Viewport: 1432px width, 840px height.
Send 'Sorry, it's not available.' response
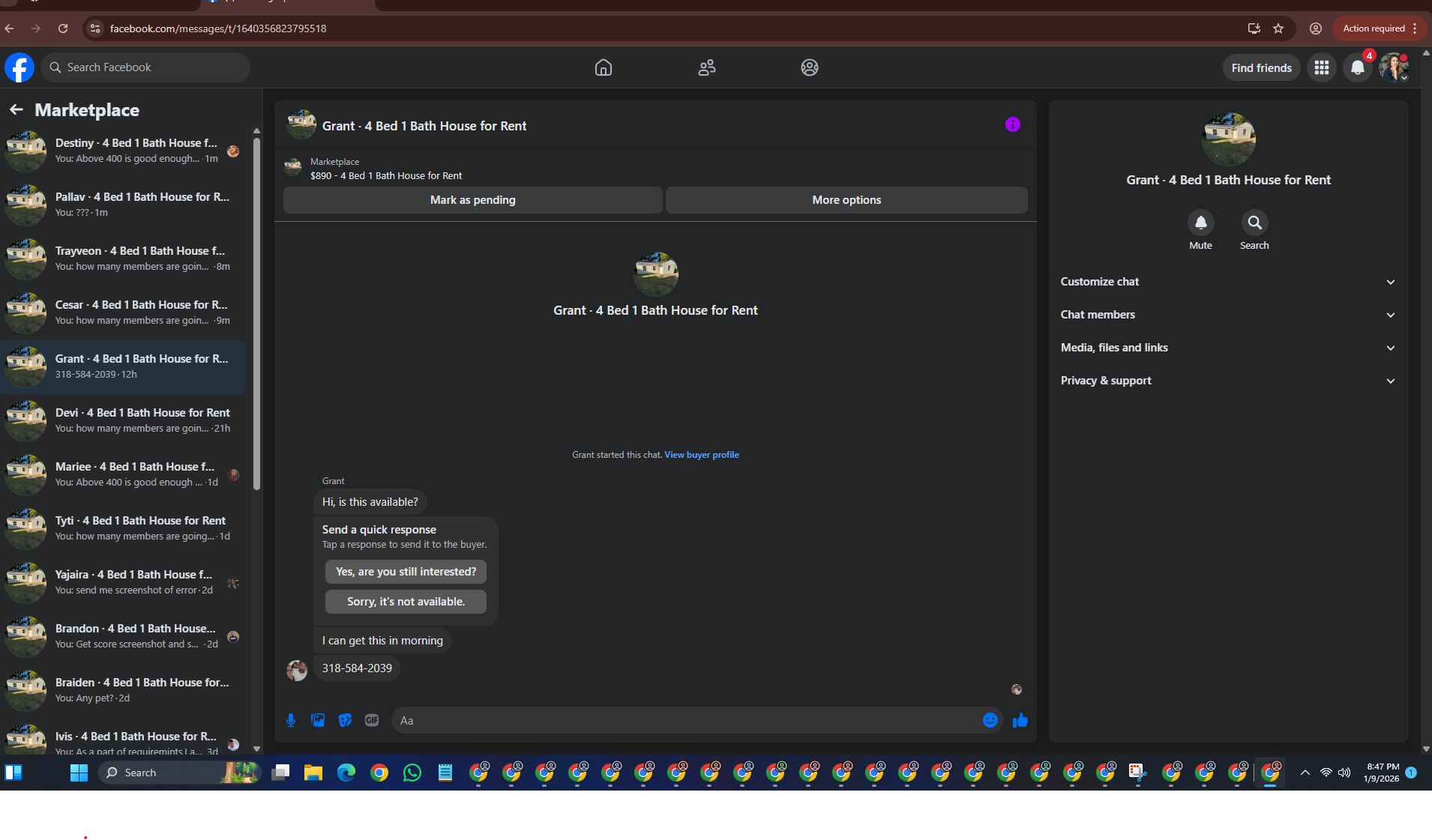click(x=406, y=602)
